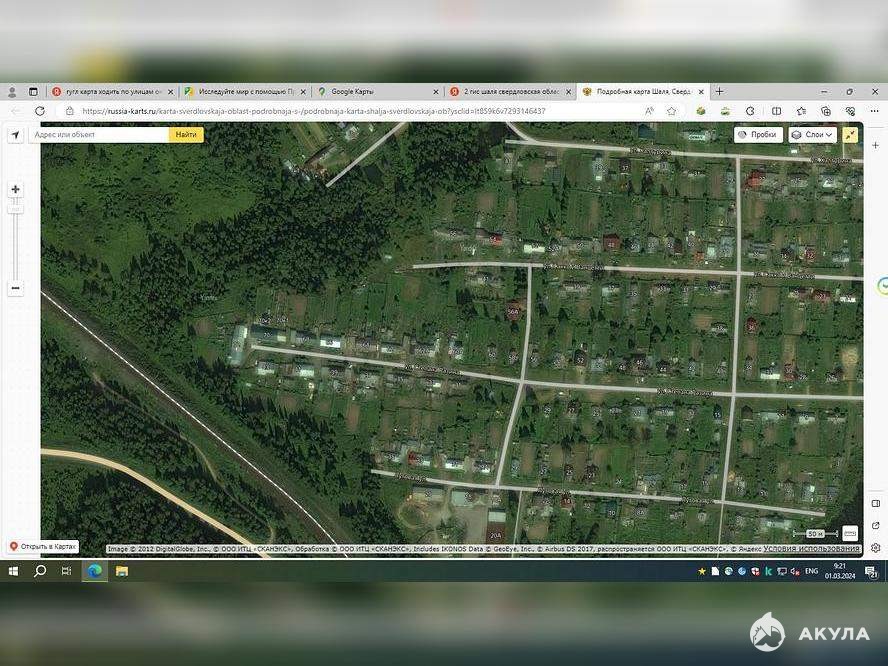Expand map to fullscreen with yellow icon
The height and width of the screenshot is (666, 888).
(850, 134)
